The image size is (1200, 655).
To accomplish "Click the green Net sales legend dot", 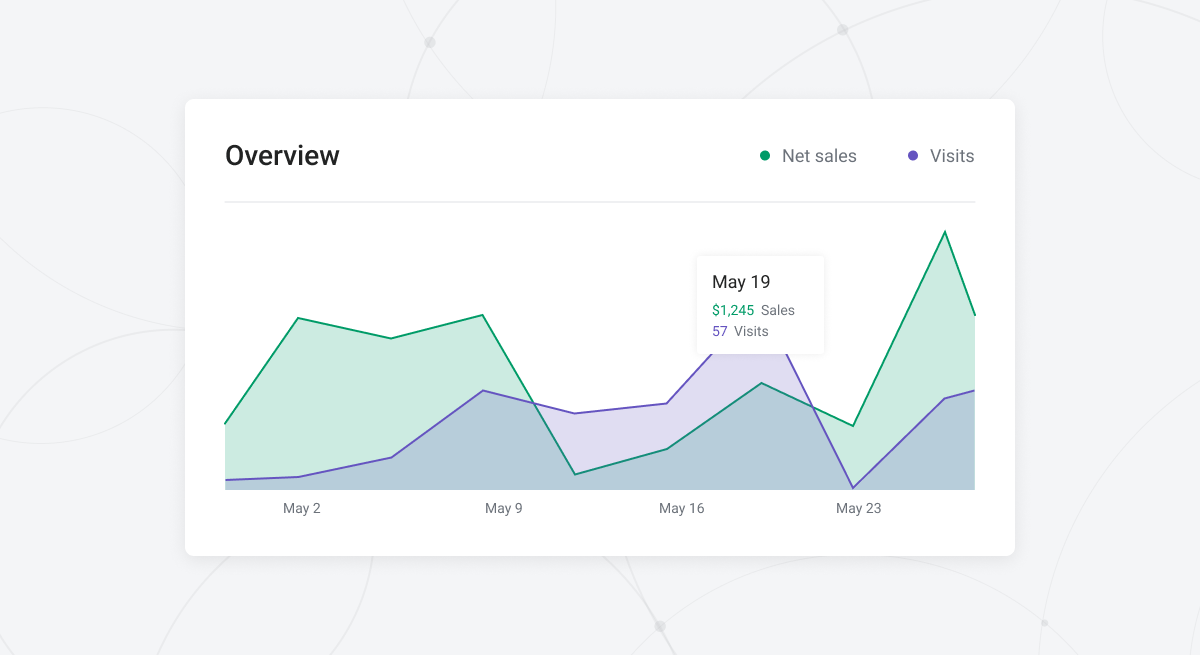I will (x=765, y=156).
